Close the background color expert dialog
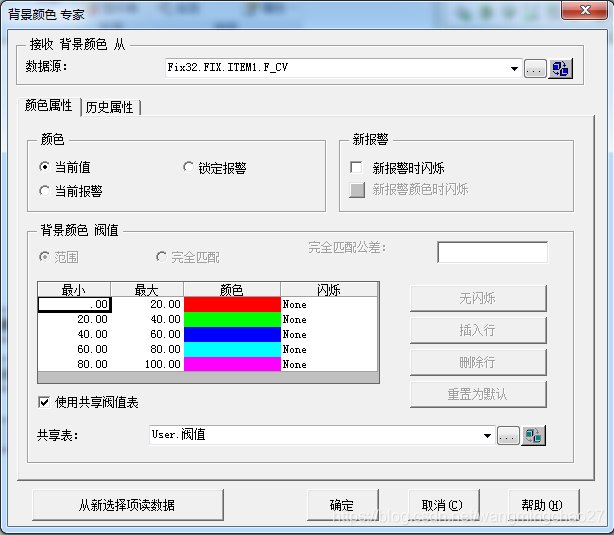 point(585,10)
